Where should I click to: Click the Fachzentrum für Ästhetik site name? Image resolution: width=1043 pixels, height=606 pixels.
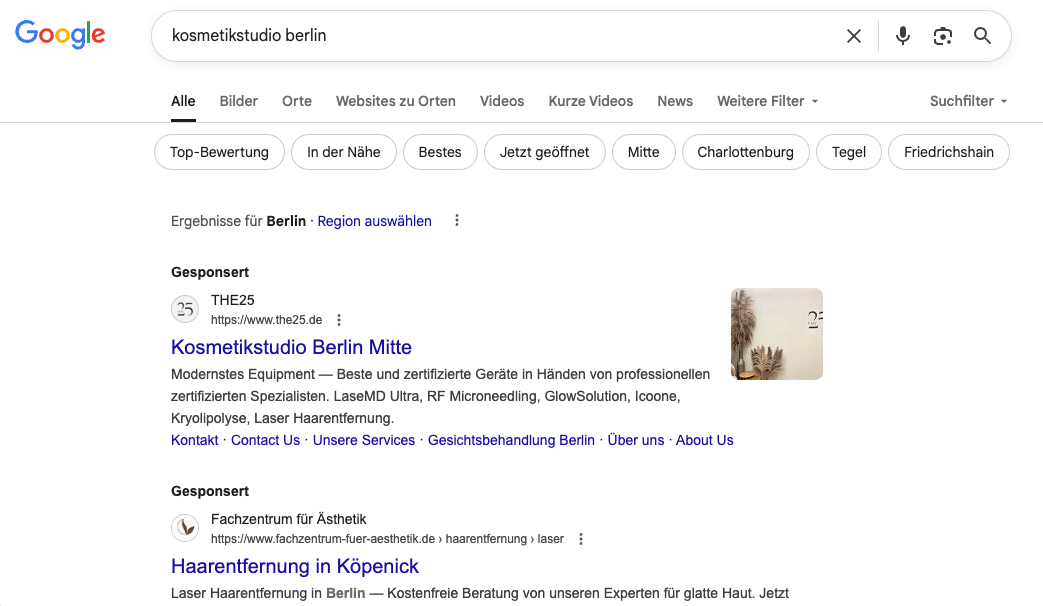tap(289, 520)
